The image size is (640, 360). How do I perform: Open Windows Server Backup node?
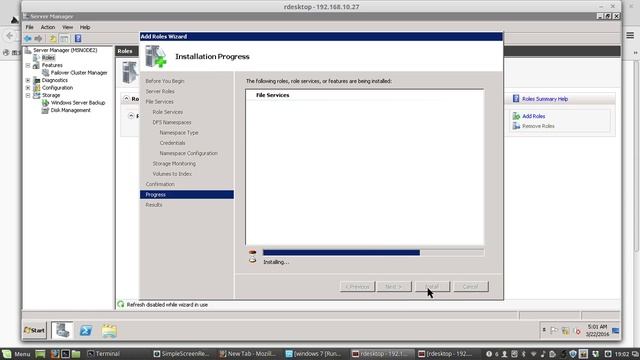pyautogui.click(x=78, y=103)
